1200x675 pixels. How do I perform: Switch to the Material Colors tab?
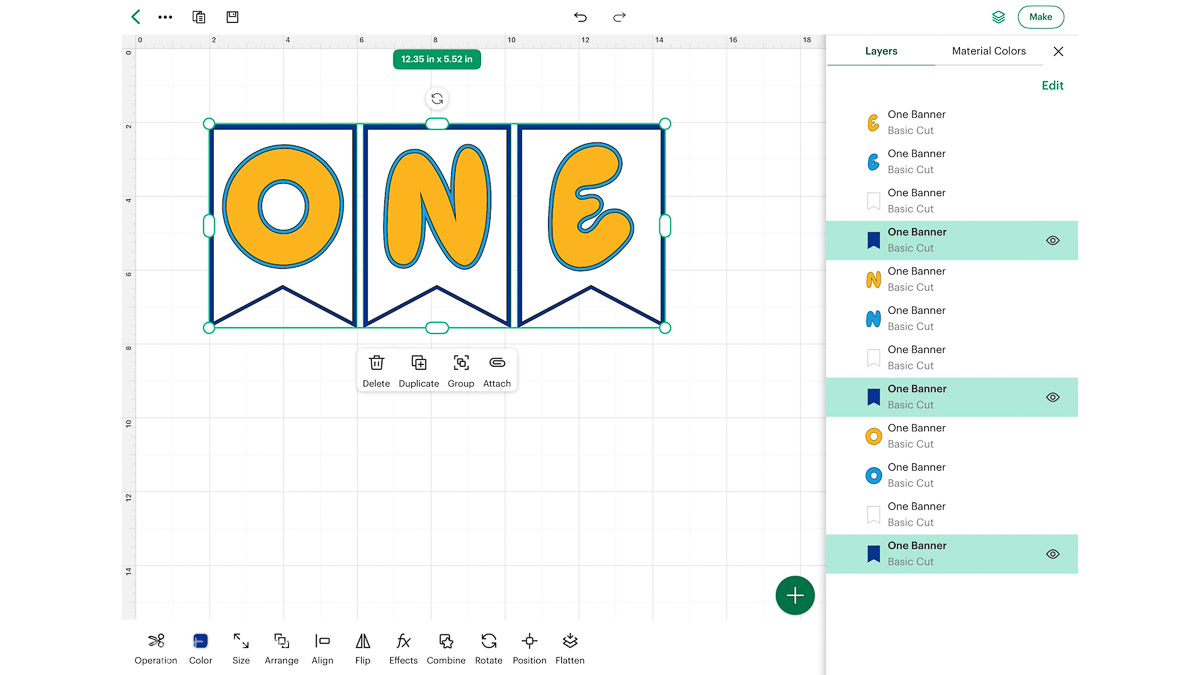(988, 51)
